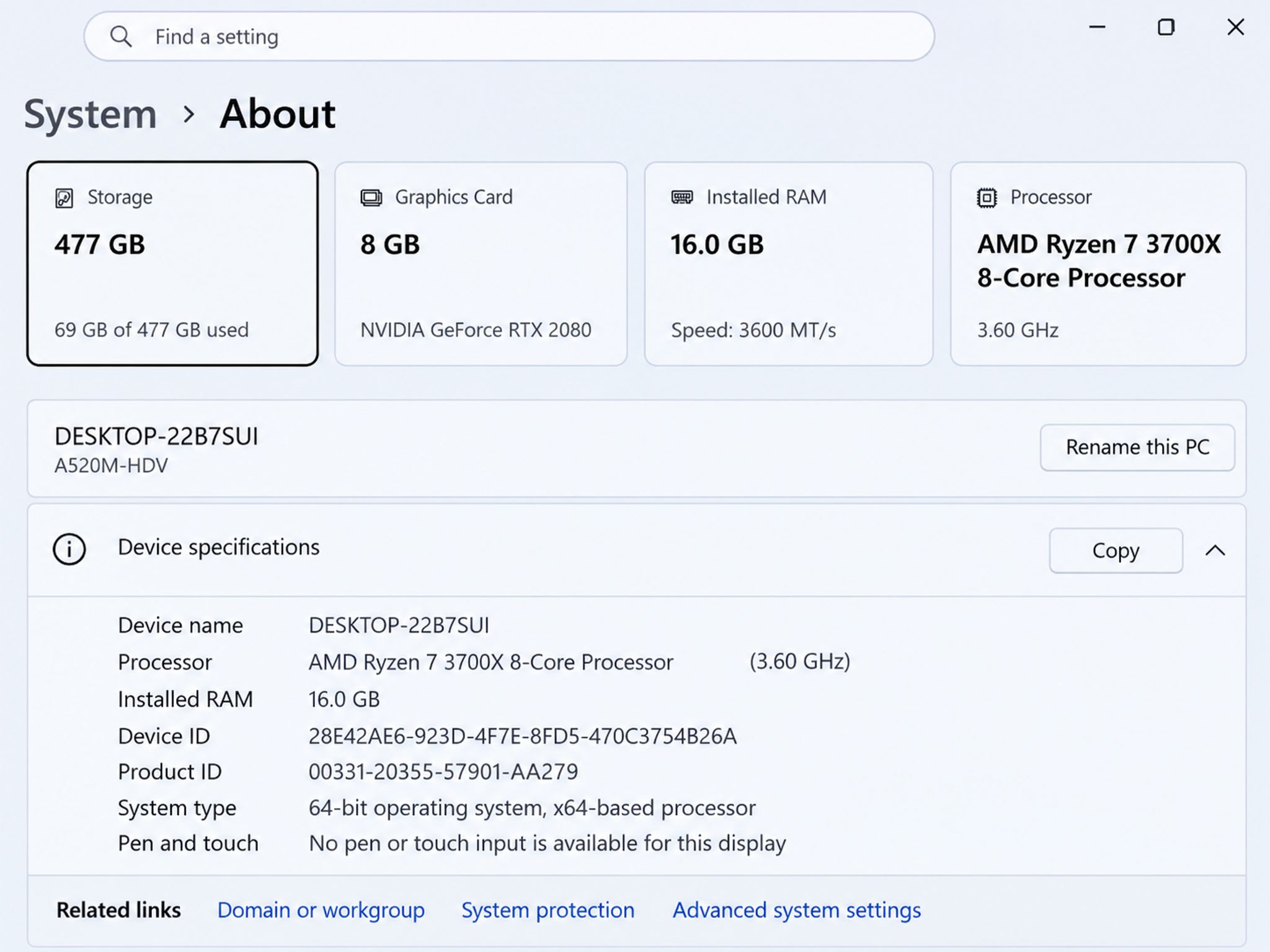Click the Device ID value
Viewport: 1270px width, 952px height.
point(523,736)
